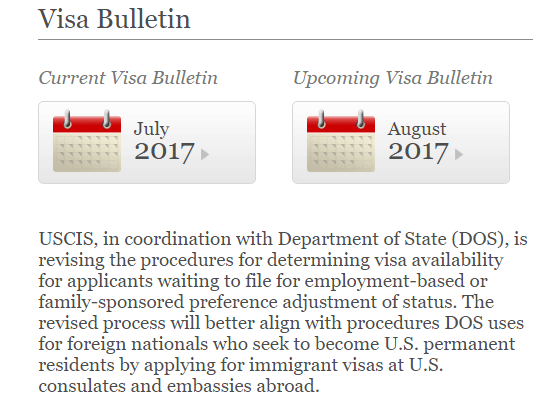Viewport: 555px width, 411px height.
Task: Click the red header of the August calendar icon
Action: [x=341, y=124]
